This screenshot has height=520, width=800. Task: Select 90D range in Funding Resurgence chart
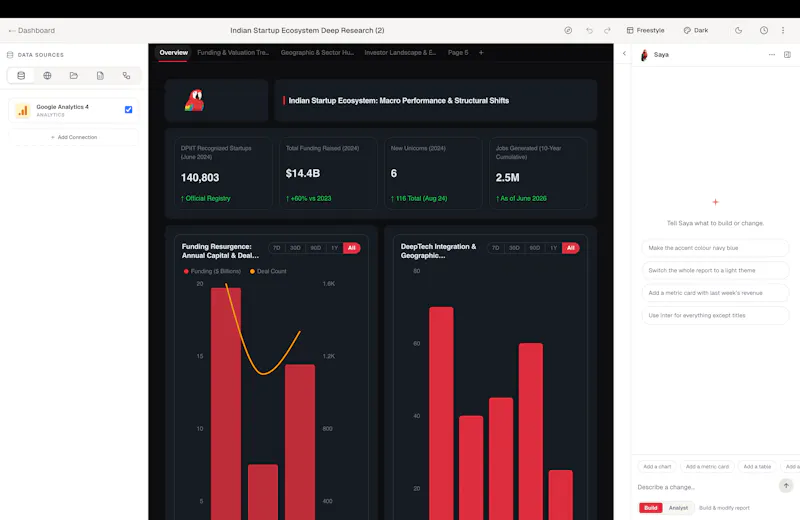click(316, 248)
